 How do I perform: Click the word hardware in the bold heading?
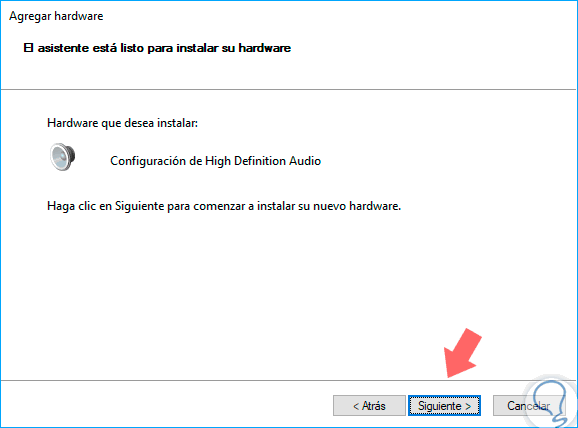point(265,48)
